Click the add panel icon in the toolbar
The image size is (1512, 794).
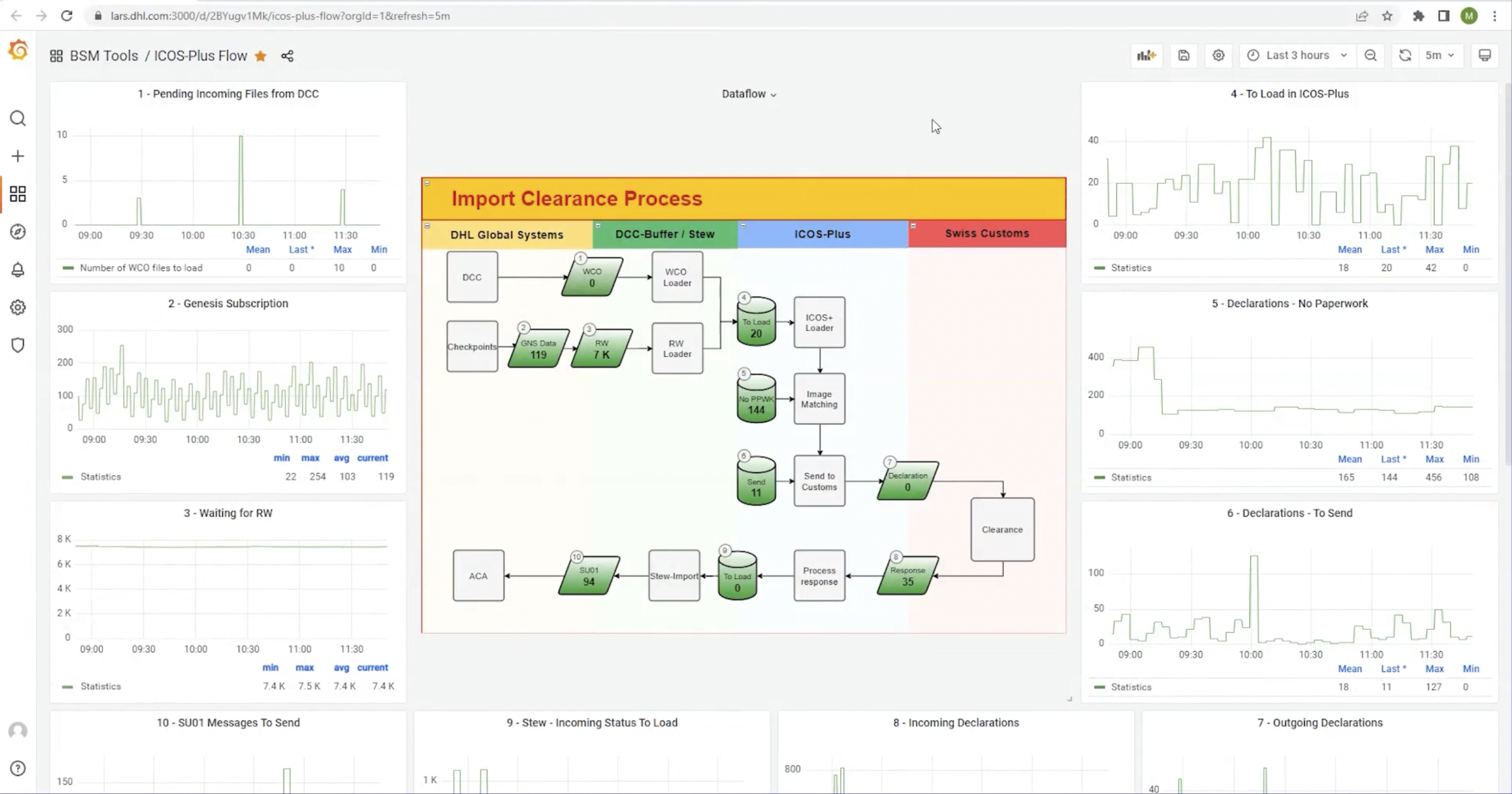pos(1147,55)
